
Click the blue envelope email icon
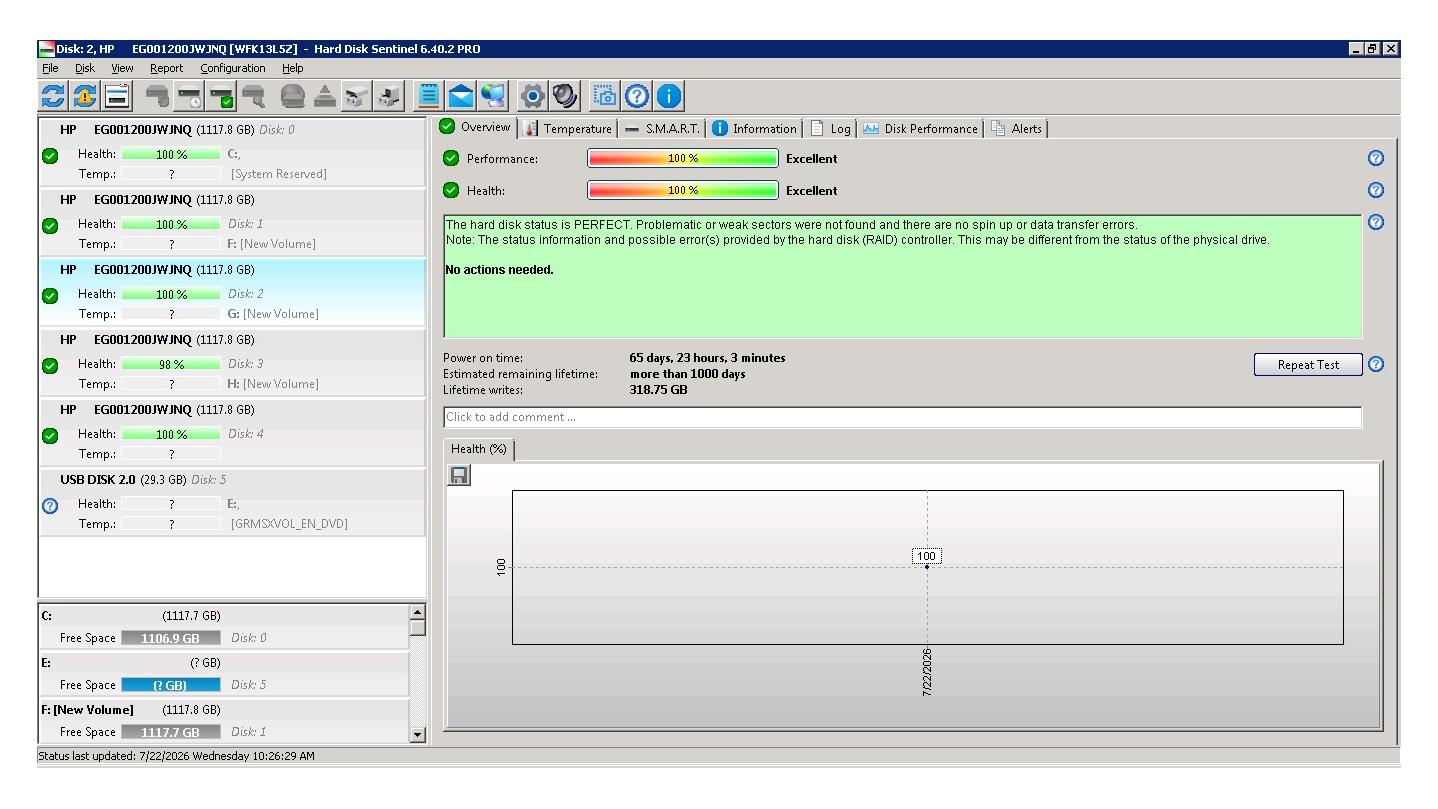(461, 96)
